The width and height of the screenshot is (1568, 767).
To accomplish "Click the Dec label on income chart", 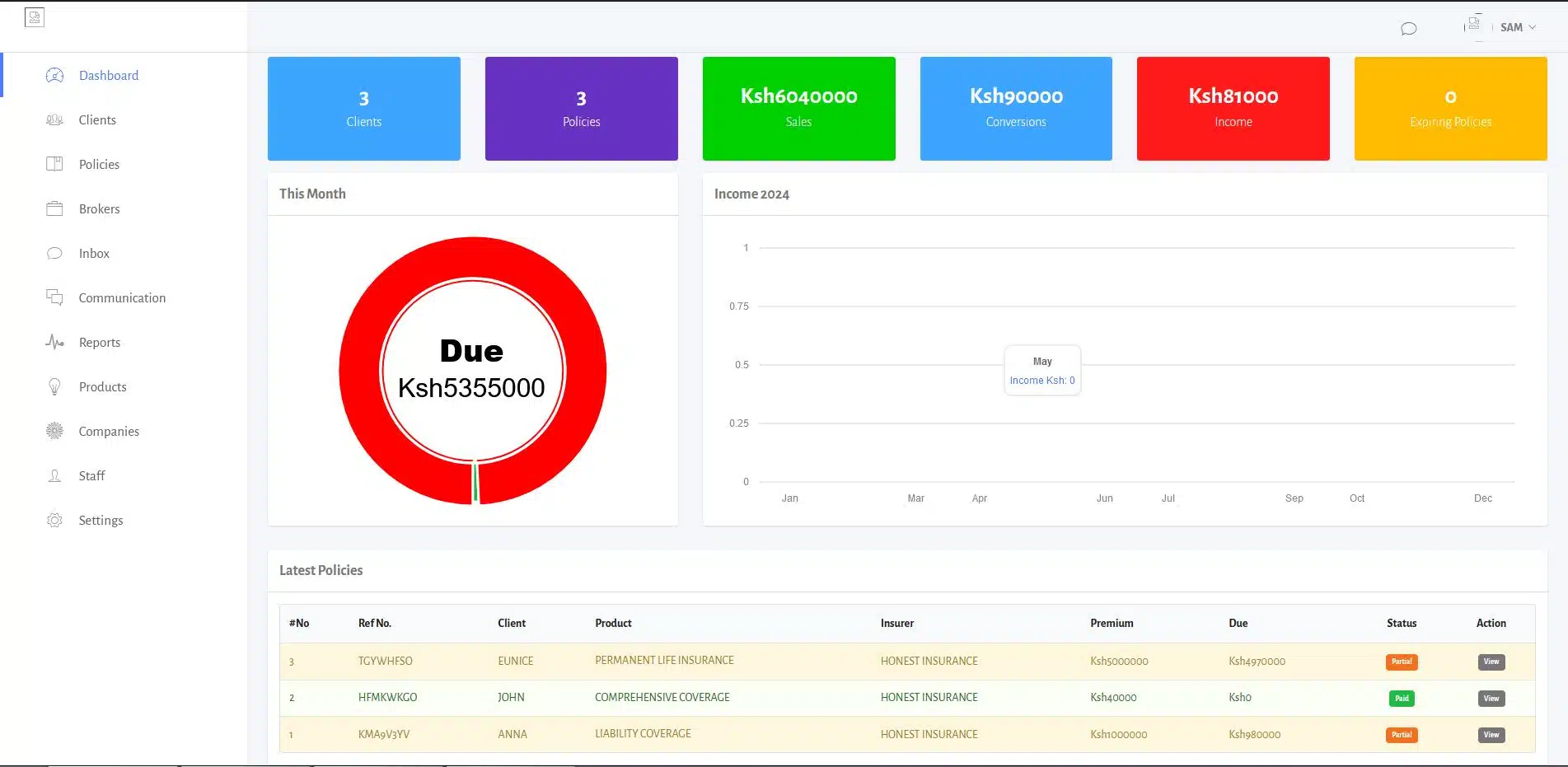I will [x=1483, y=498].
